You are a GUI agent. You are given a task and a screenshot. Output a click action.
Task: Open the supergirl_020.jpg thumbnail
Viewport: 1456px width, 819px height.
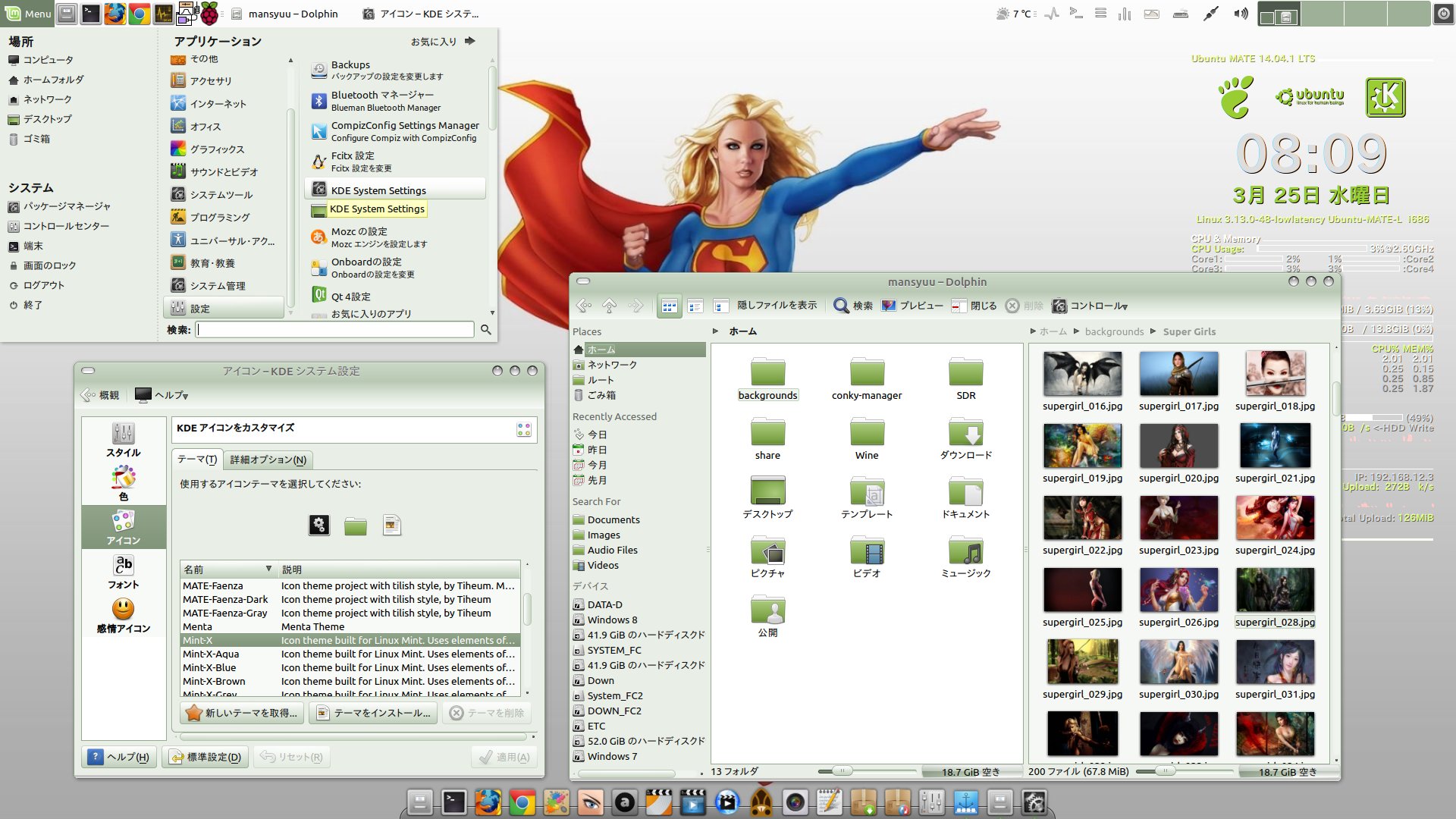[1178, 446]
